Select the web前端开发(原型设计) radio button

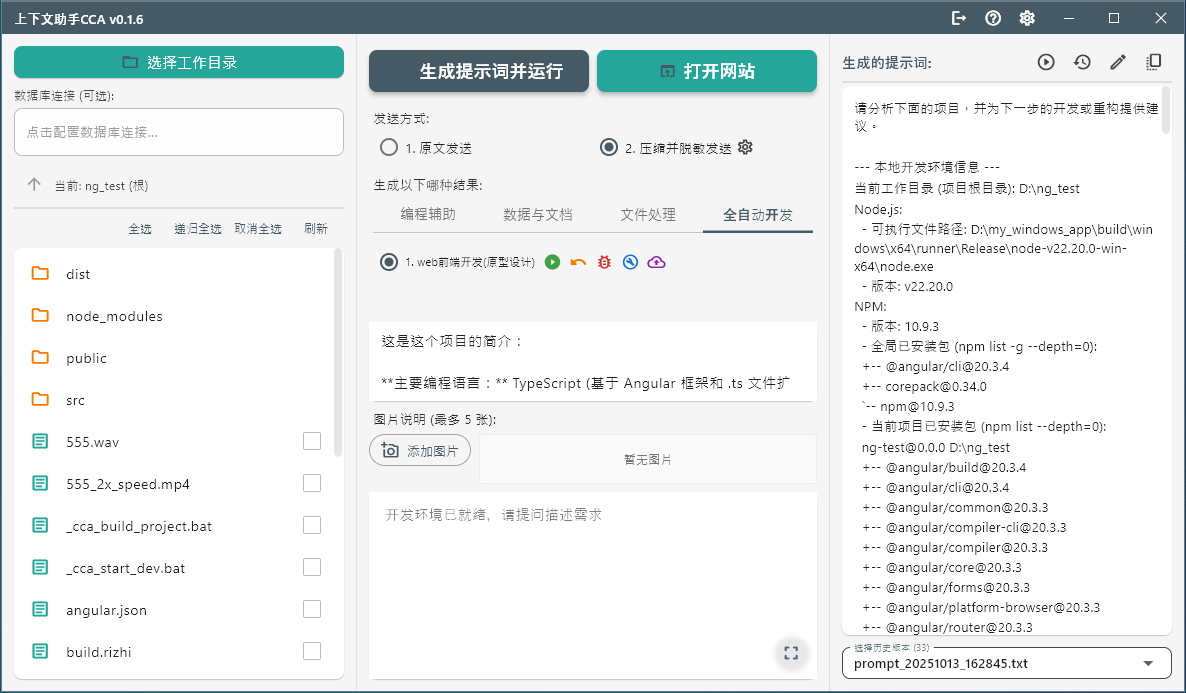click(388, 263)
